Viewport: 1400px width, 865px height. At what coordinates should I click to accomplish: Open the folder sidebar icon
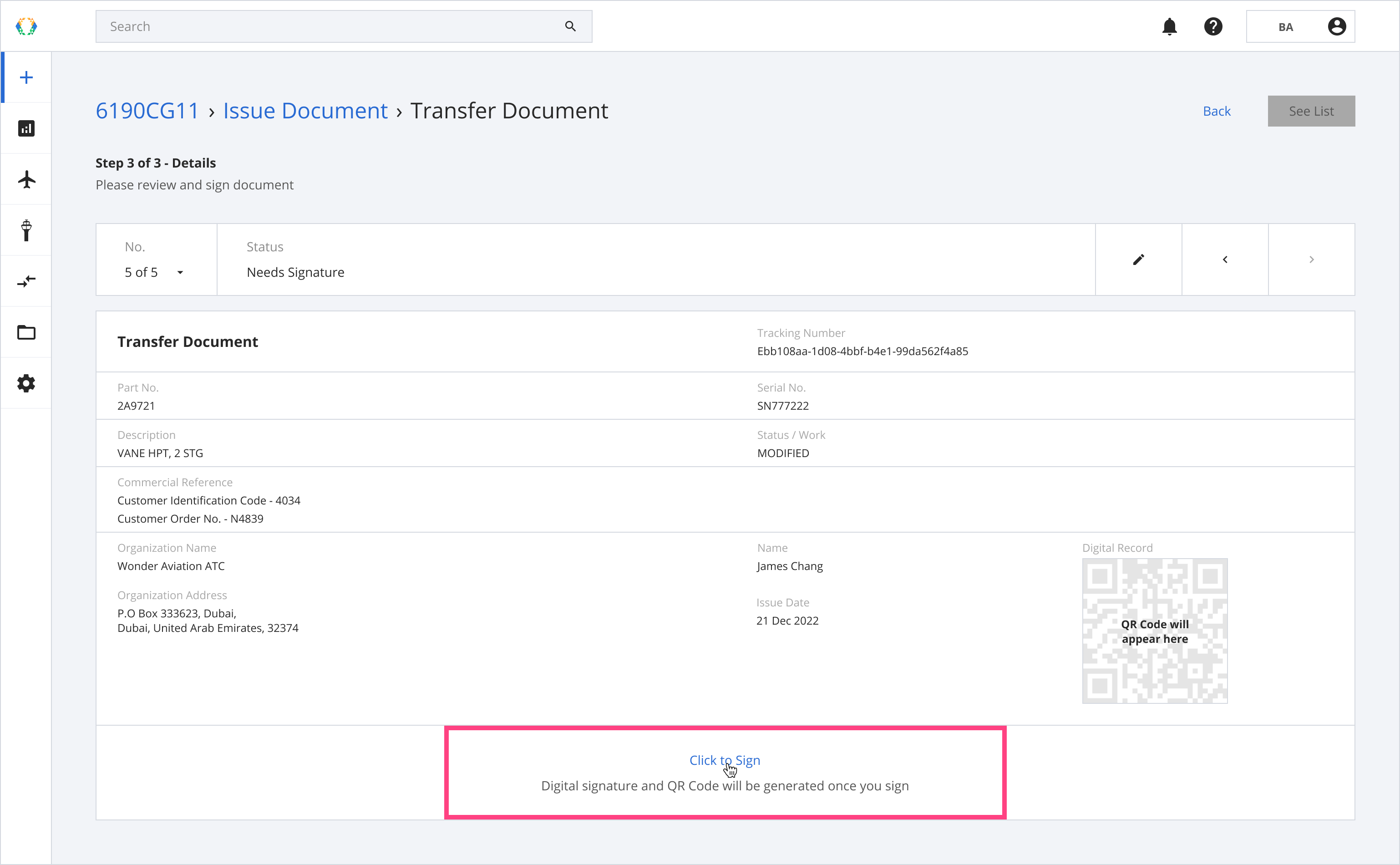pyautogui.click(x=26, y=332)
